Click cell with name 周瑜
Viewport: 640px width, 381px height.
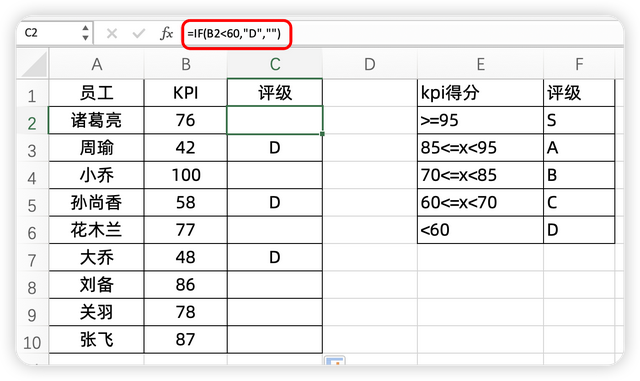(97, 148)
